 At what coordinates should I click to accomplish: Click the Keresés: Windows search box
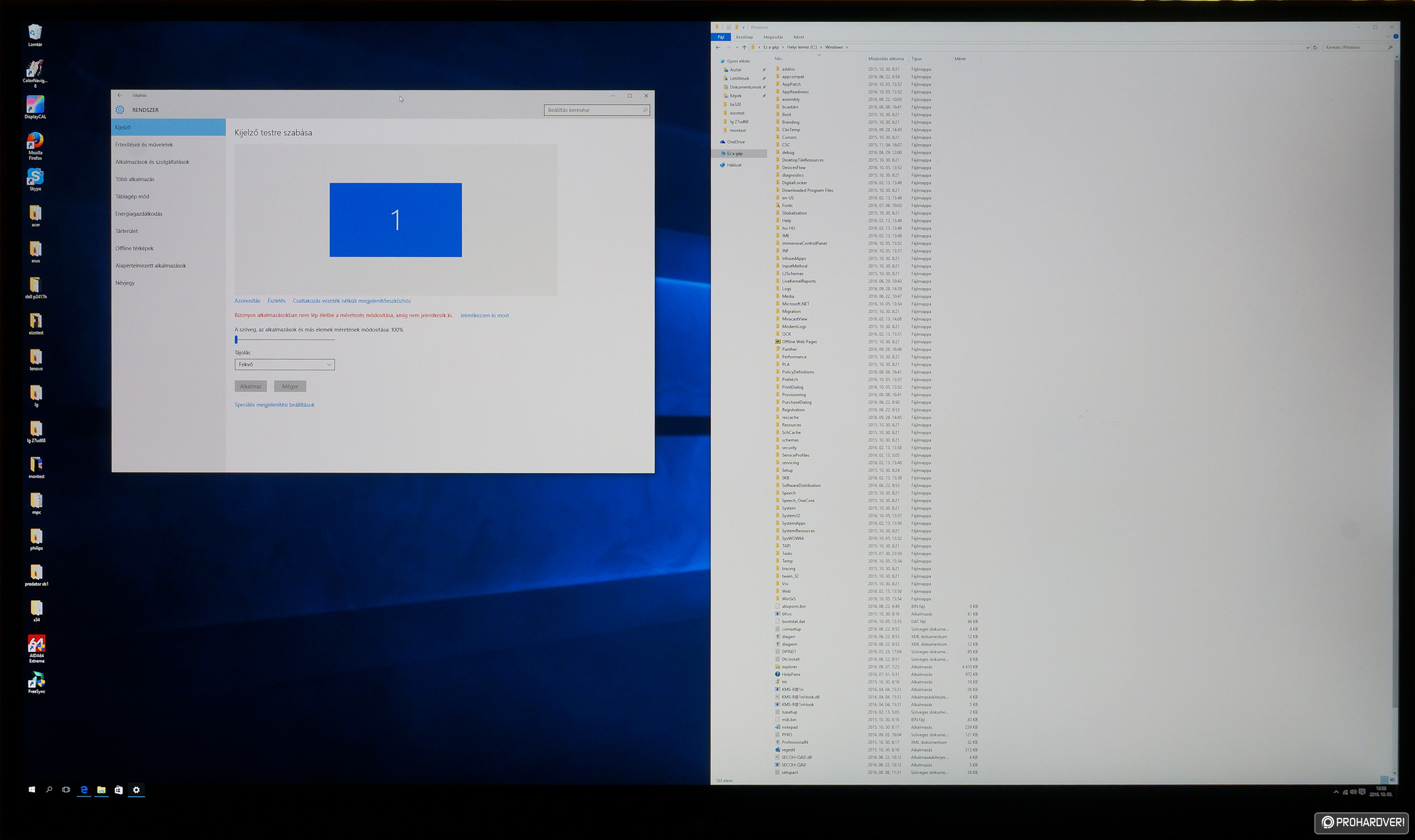[1359, 47]
